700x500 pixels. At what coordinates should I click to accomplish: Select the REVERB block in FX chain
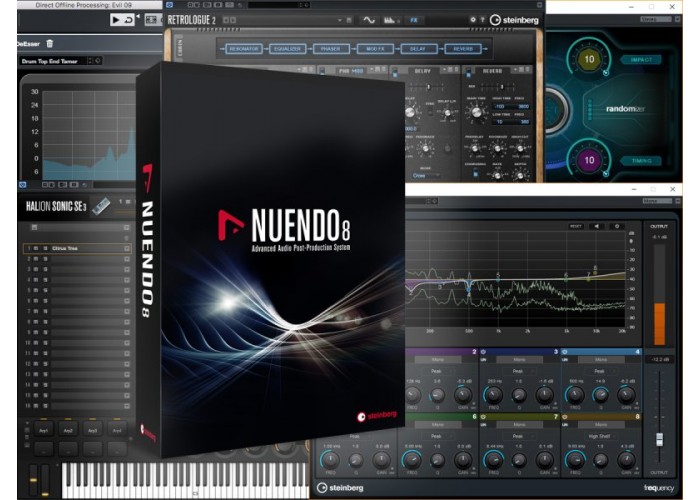pyautogui.click(x=463, y=49)
